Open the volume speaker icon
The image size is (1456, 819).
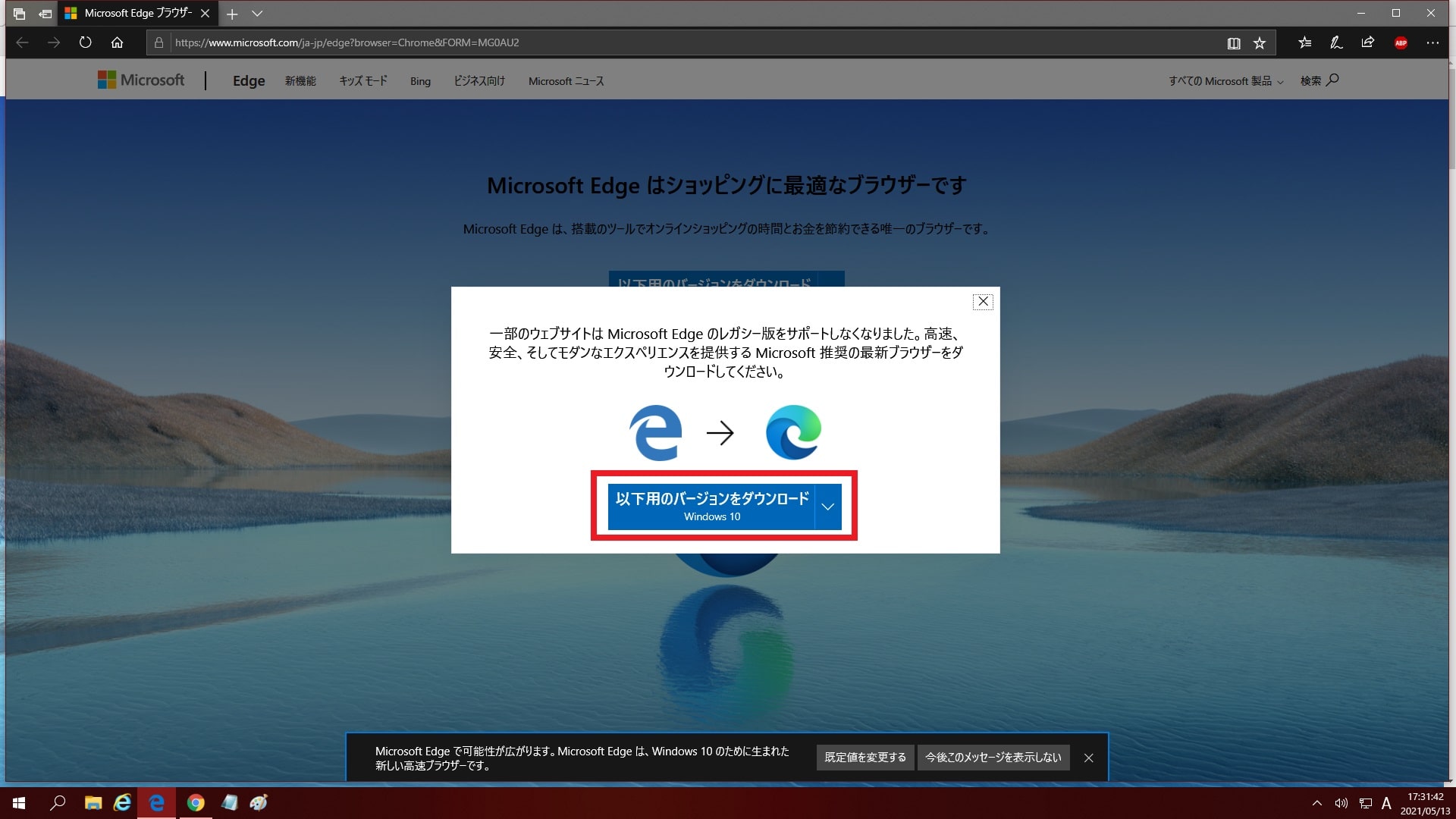pos(1341,804)
